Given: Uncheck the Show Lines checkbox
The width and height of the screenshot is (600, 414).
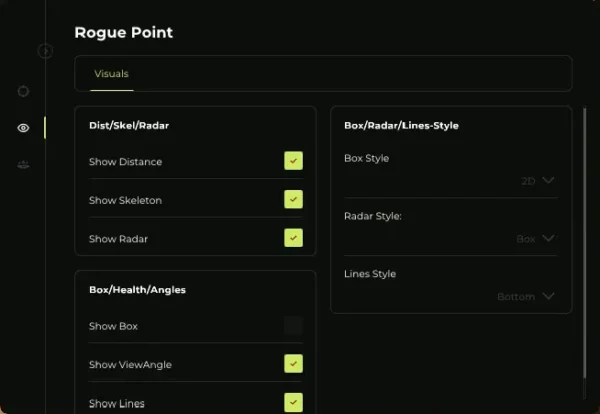Looking at the screenshot, I should [x=293, y=402].
